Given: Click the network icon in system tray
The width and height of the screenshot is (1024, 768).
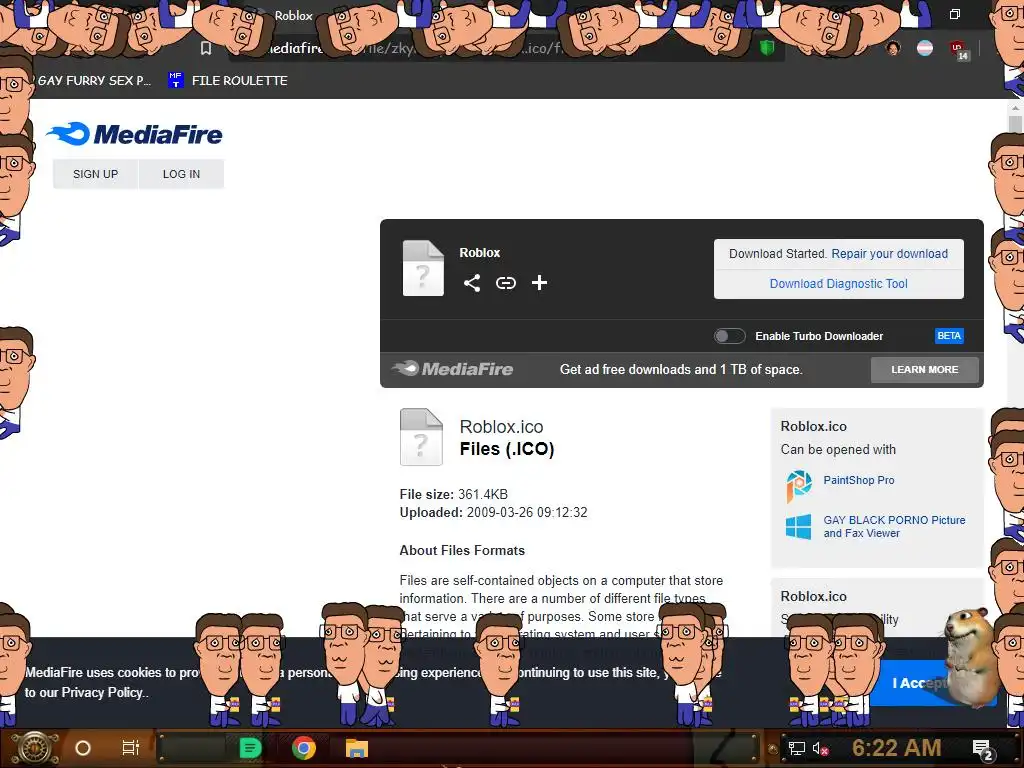Looking at the screenshot, I should [x=796, y=748].
